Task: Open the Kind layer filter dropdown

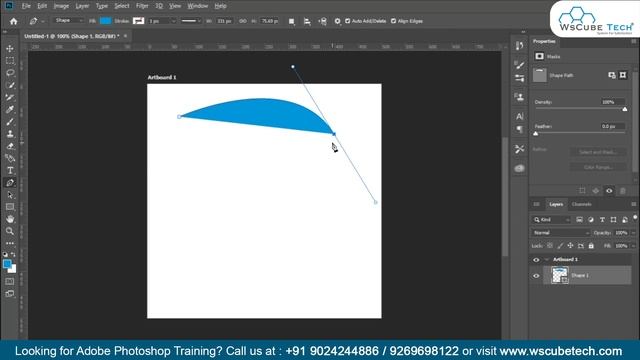Action: pos(551,220)
